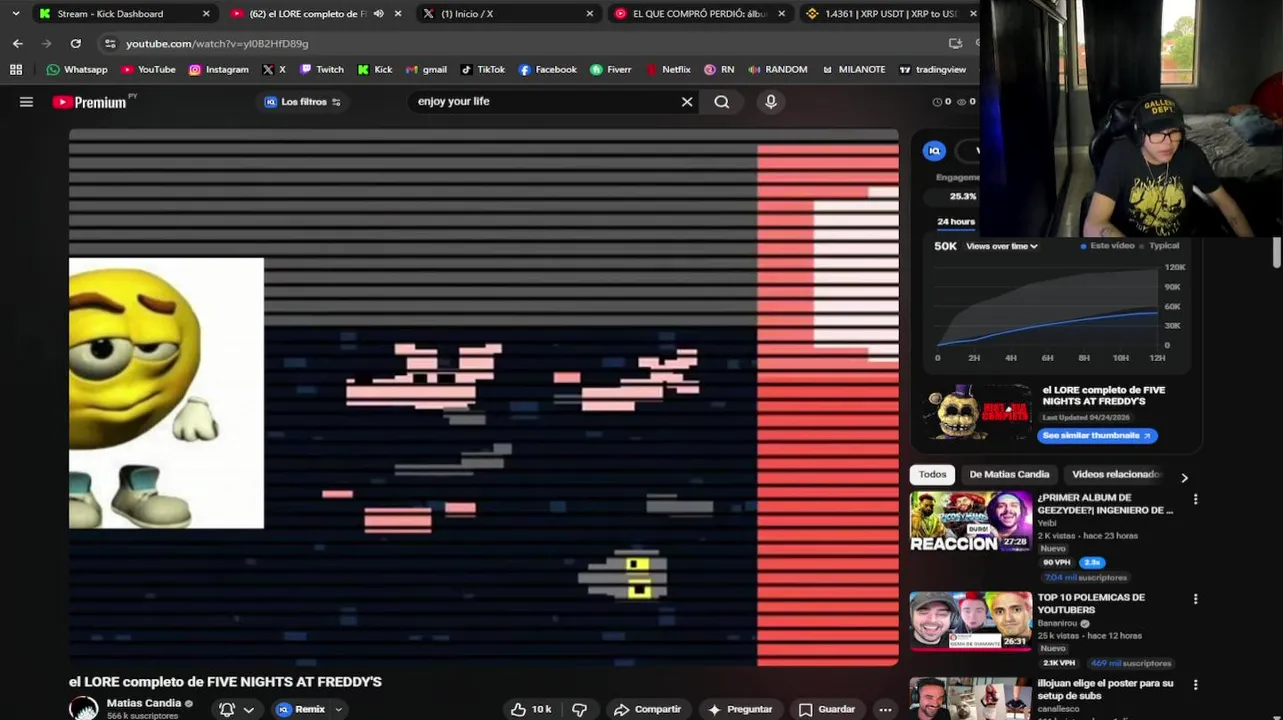This screenshot has height=720, width=1283.
Task: Expand notification options chevron beside bell
Action: 249,709
